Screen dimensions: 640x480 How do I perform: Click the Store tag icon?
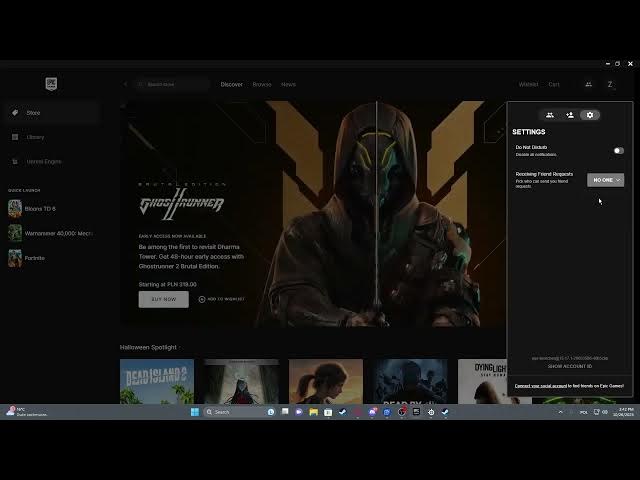15,113
